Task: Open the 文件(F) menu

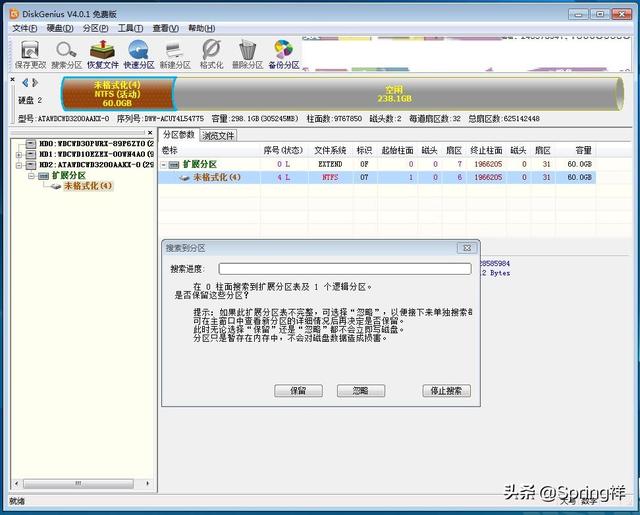Action: pyautogui.click(x=24, y=28)
